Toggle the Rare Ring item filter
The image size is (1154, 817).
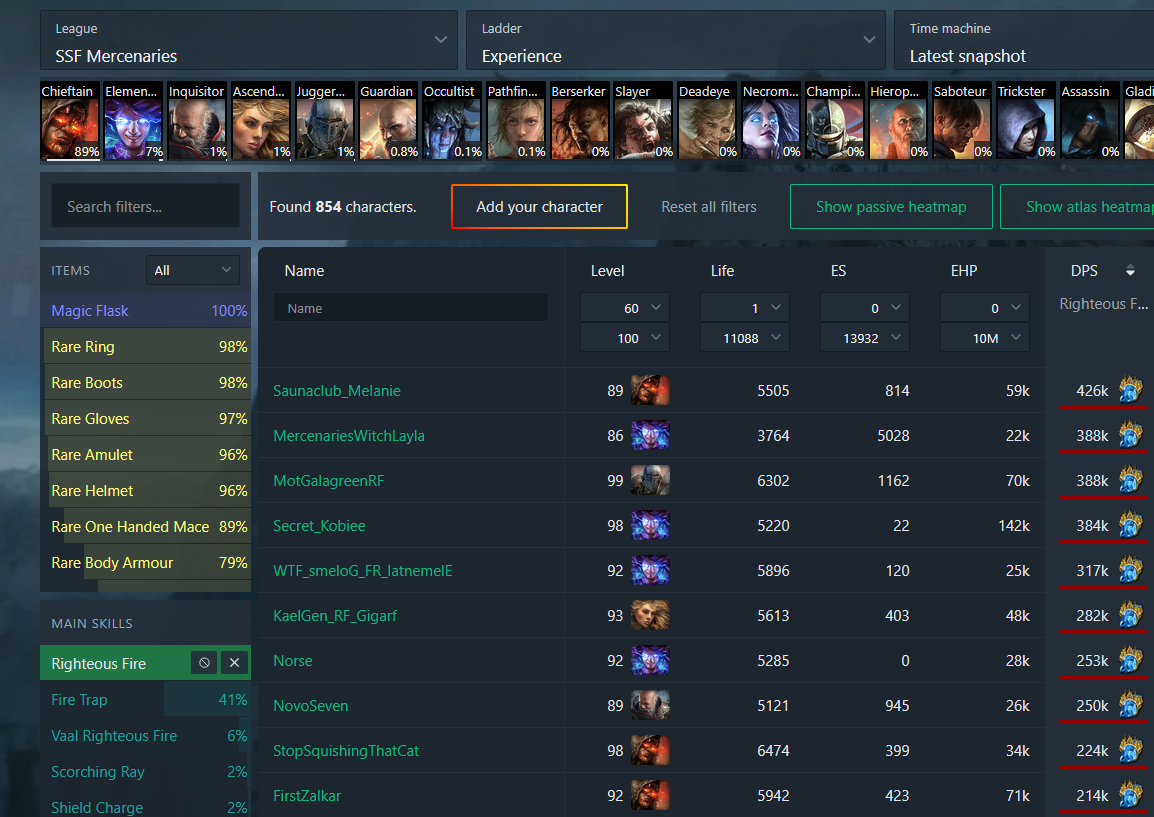146,347
